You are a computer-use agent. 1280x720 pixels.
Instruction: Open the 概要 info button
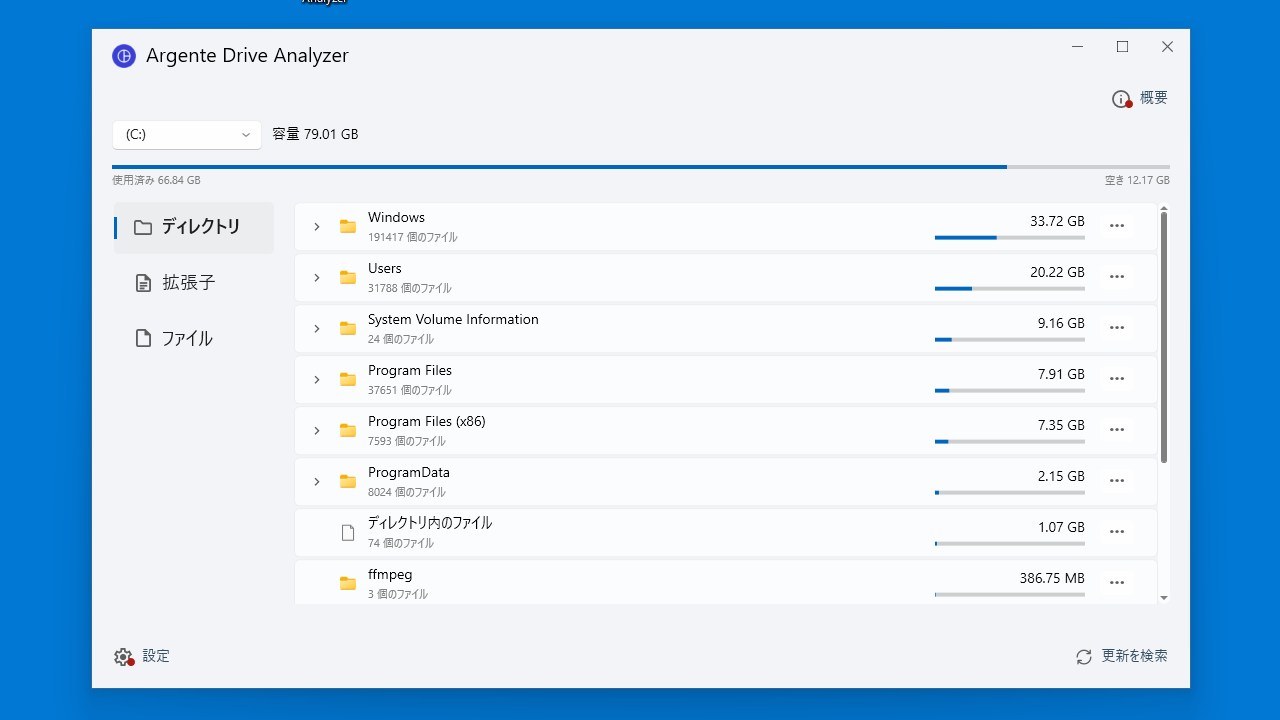point(1140,98)
